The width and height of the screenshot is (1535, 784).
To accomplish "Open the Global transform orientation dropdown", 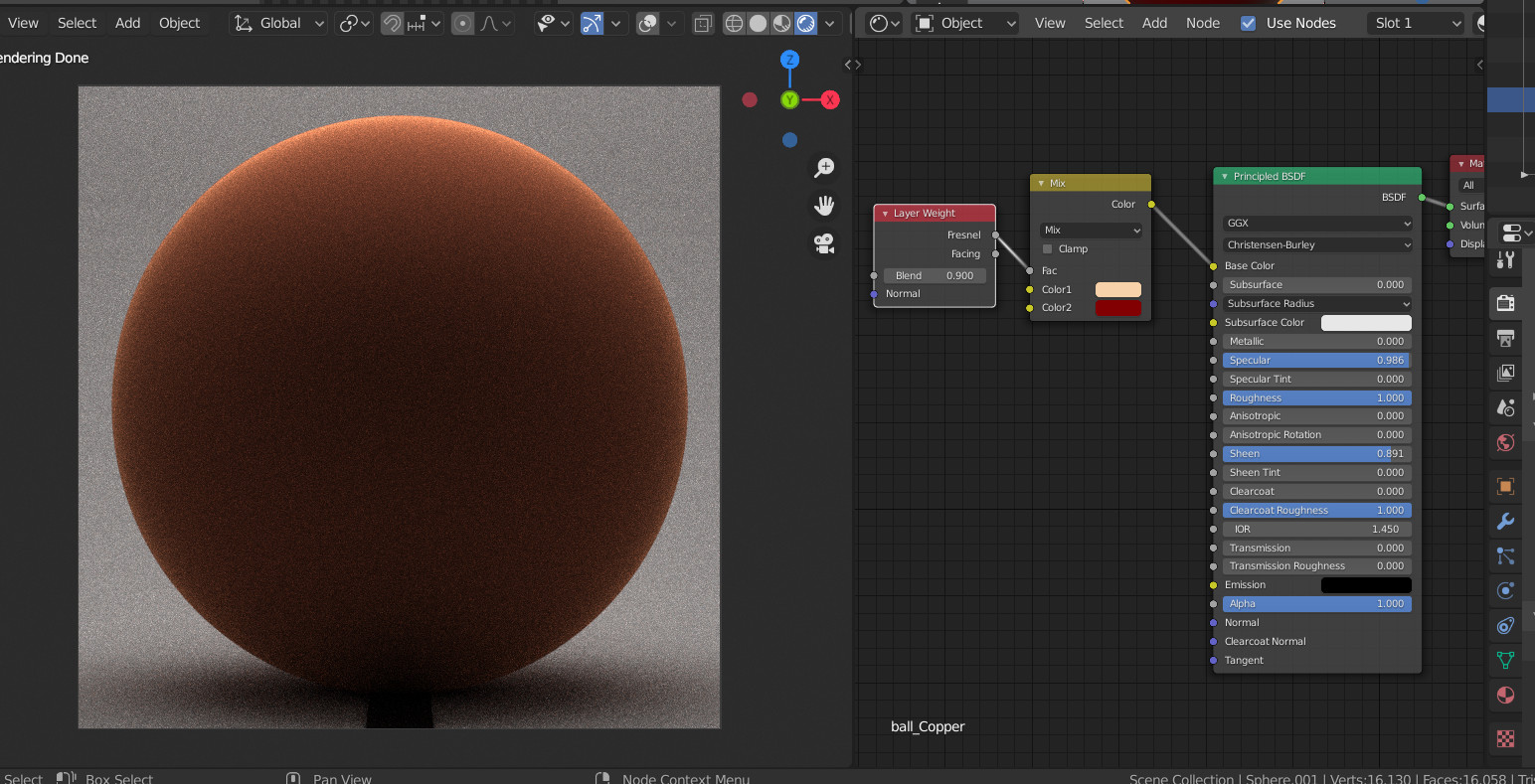I will tap(279, 23).
